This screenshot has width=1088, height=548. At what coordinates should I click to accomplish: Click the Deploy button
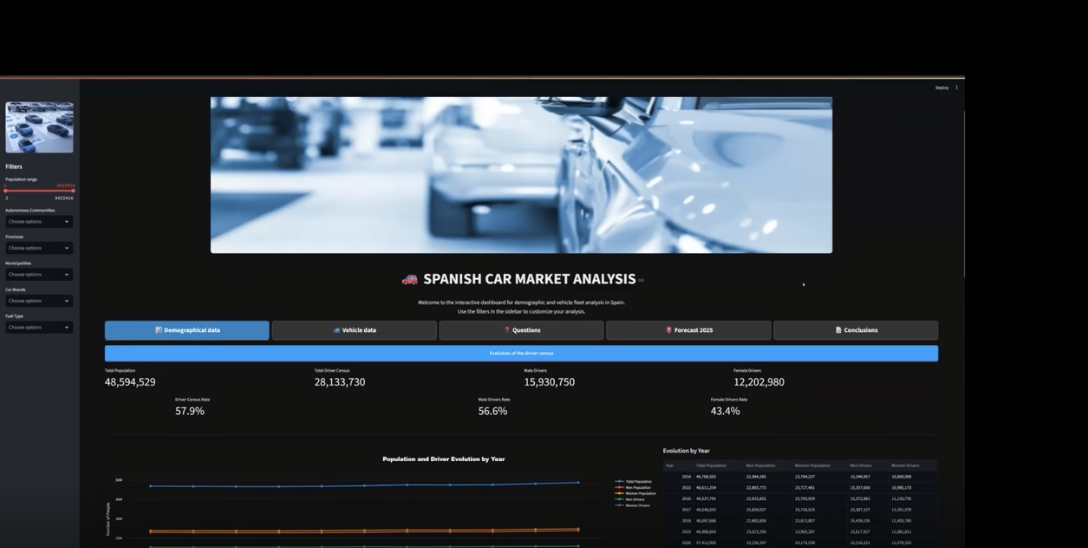(941, 88)
